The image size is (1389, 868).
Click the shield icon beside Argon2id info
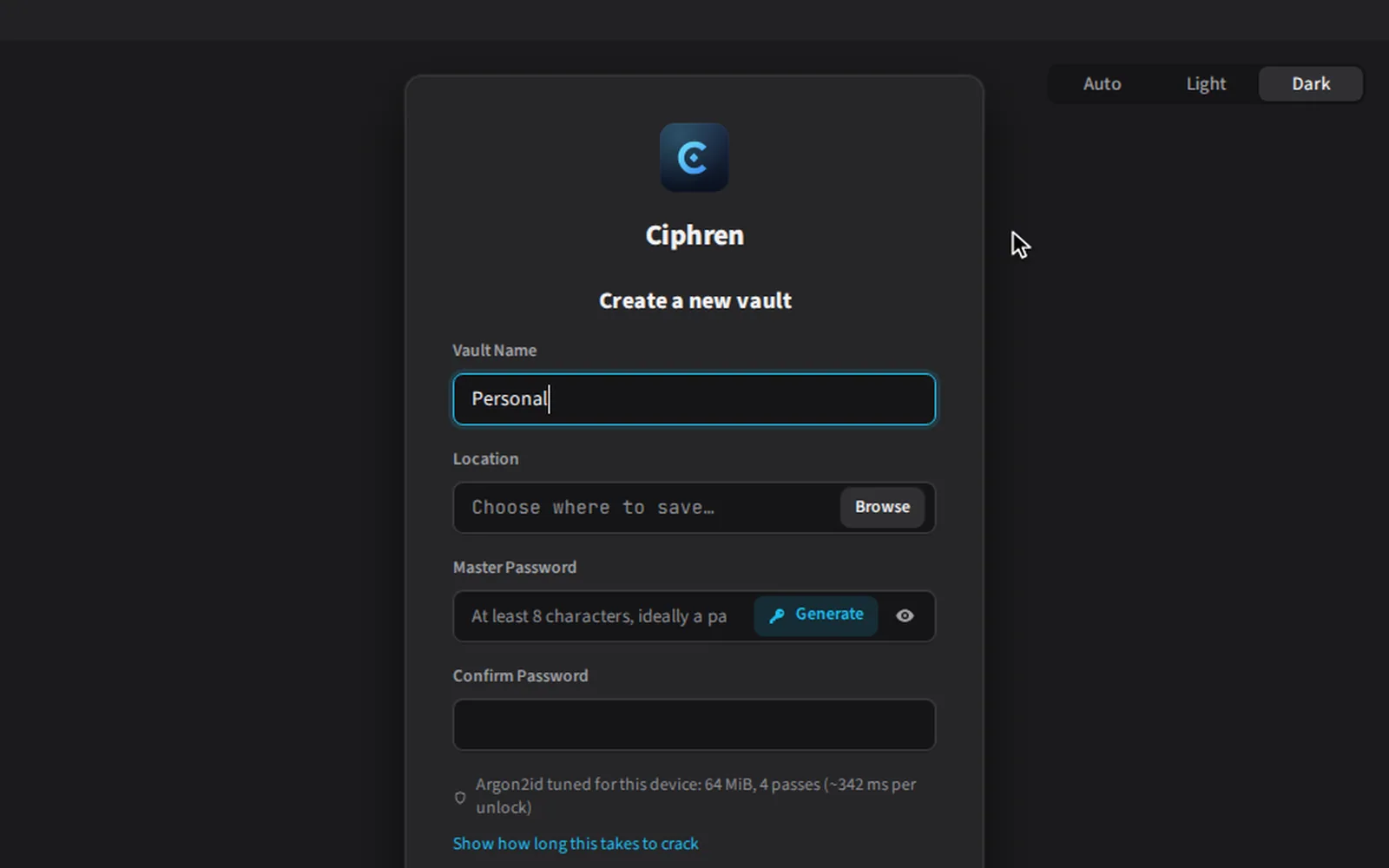[x=460, y=797]
